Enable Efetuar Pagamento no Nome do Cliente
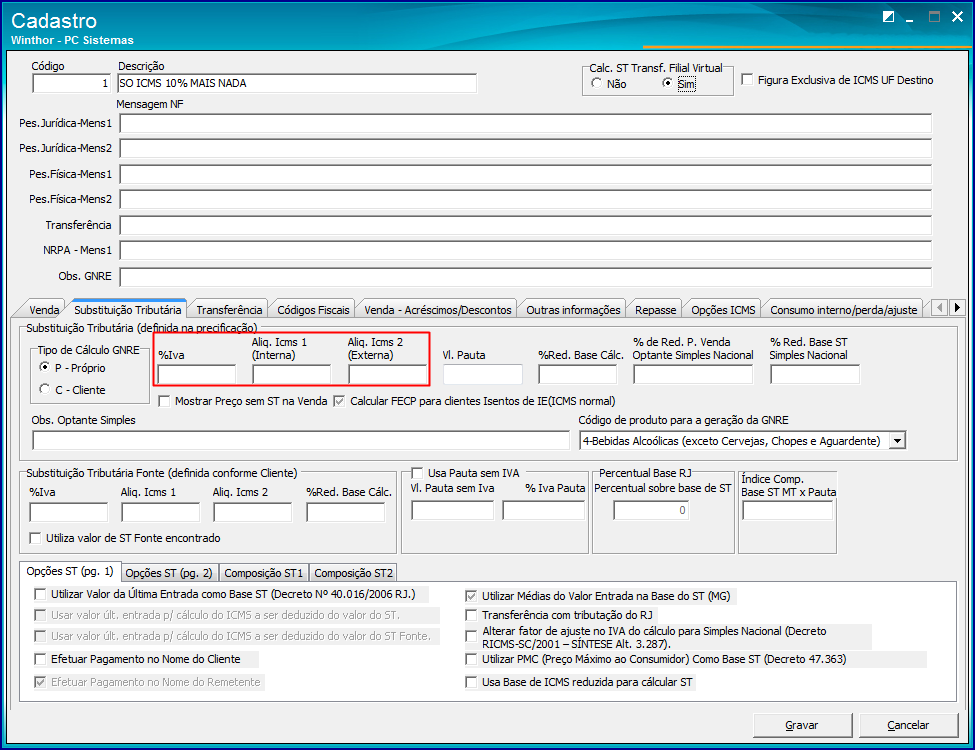975x750 pixels. [x=40, y=659]
